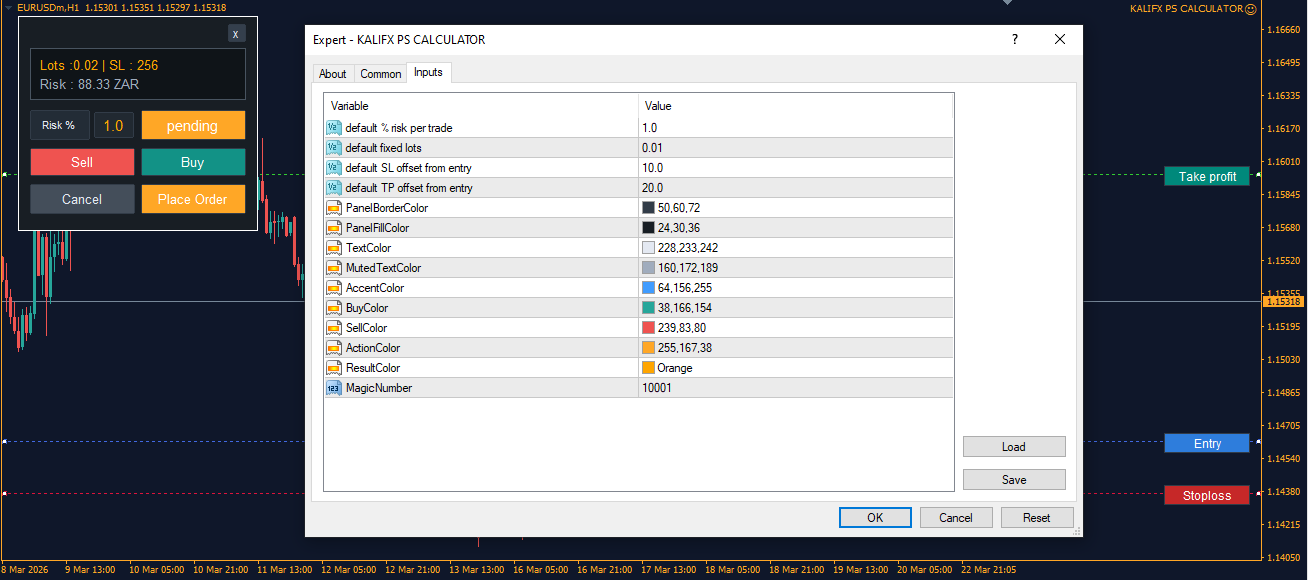Click the smiley icon beside KALIFX PS CALCULATOR
The image size is (1309, 580).
pyautogui.click(x=1251, y=8)
